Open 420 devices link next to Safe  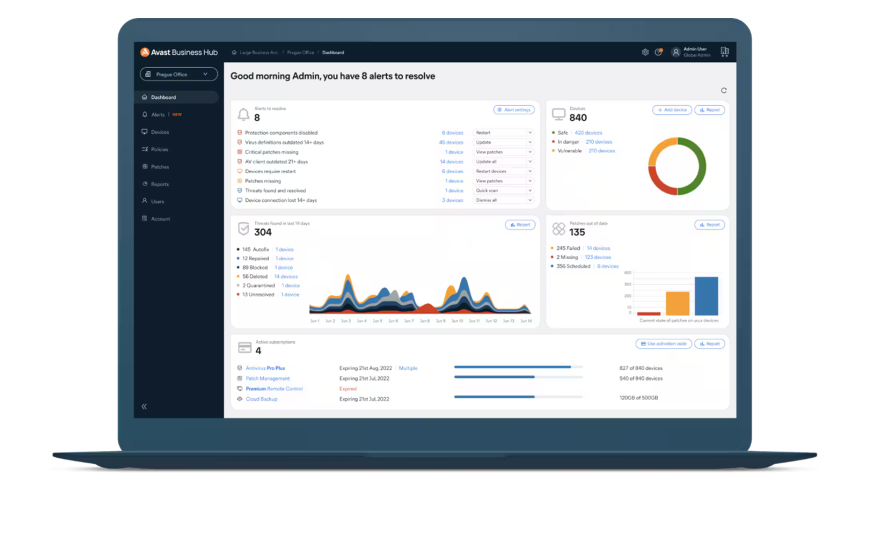pos(588,133)
